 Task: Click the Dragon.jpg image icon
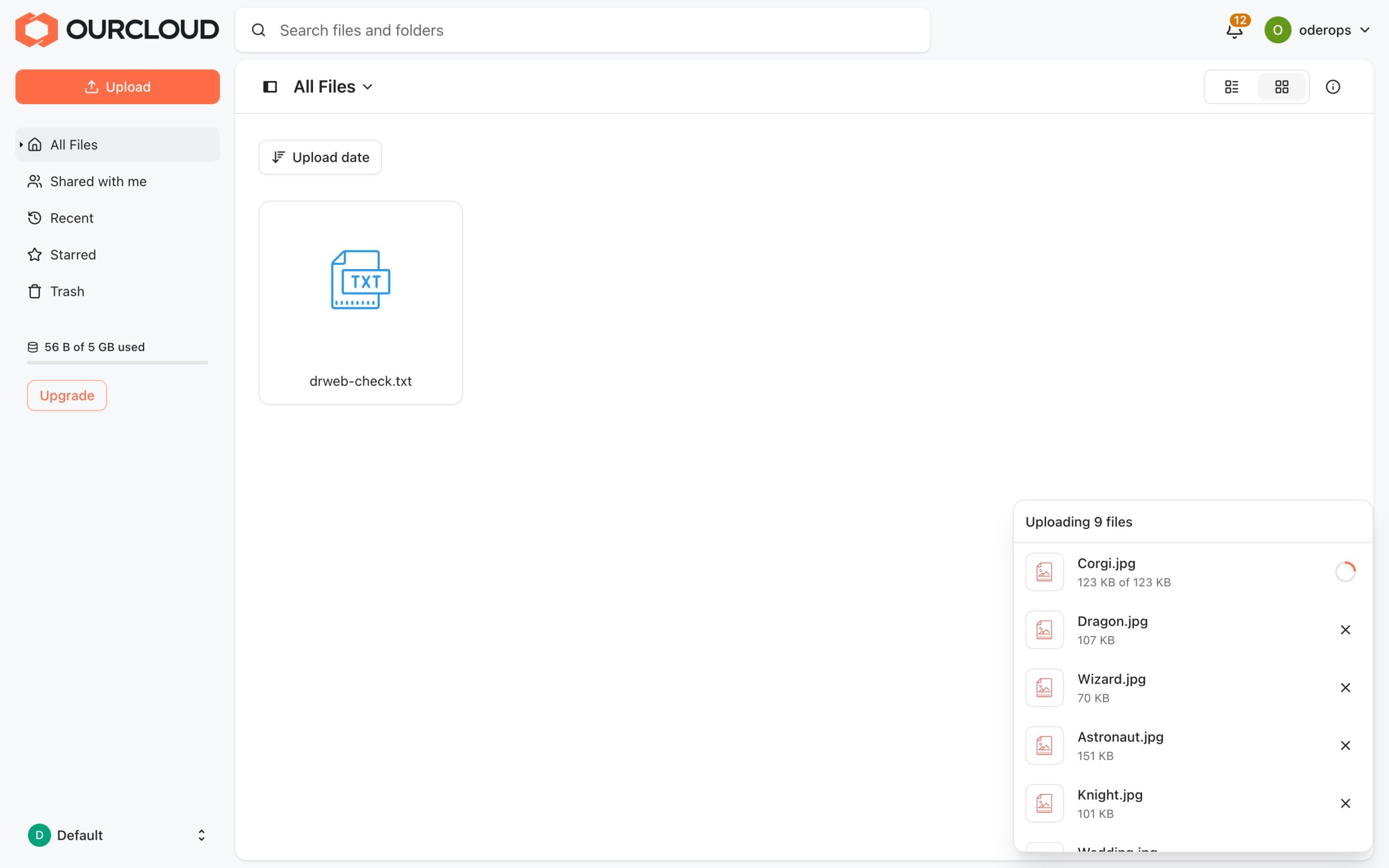pyautogui.click(x=1044, y=630)
